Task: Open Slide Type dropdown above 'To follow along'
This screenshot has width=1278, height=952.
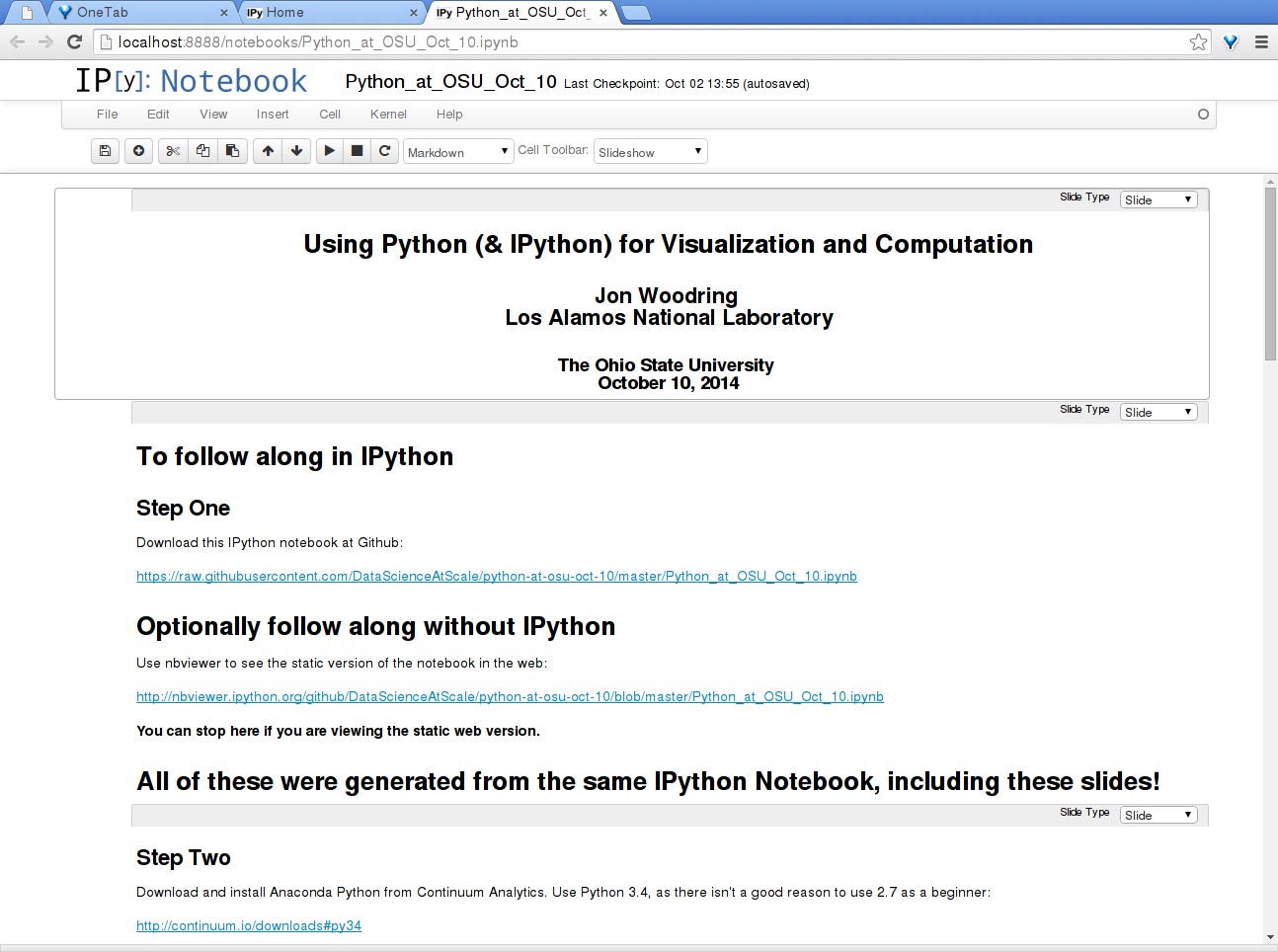Action: [x=1158, y=412]
